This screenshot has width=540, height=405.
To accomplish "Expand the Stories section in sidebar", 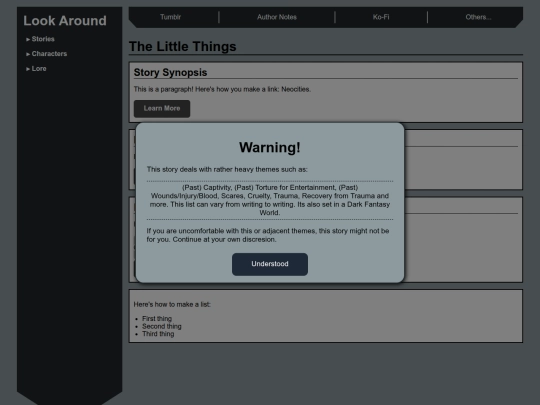I will point(40,39).
